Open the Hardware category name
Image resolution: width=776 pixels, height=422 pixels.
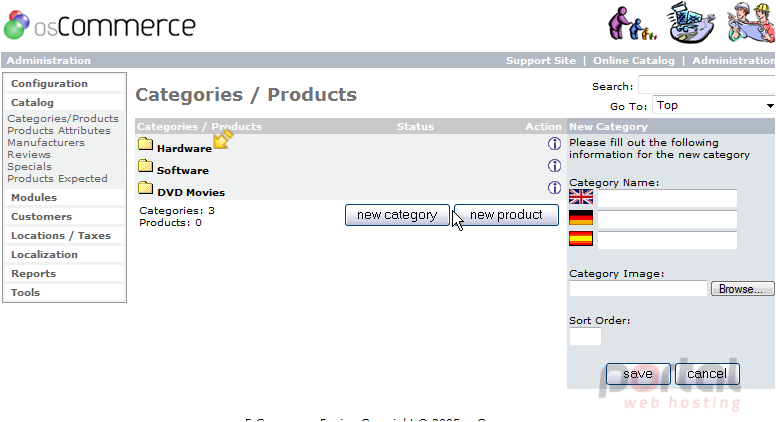point(184,148)
